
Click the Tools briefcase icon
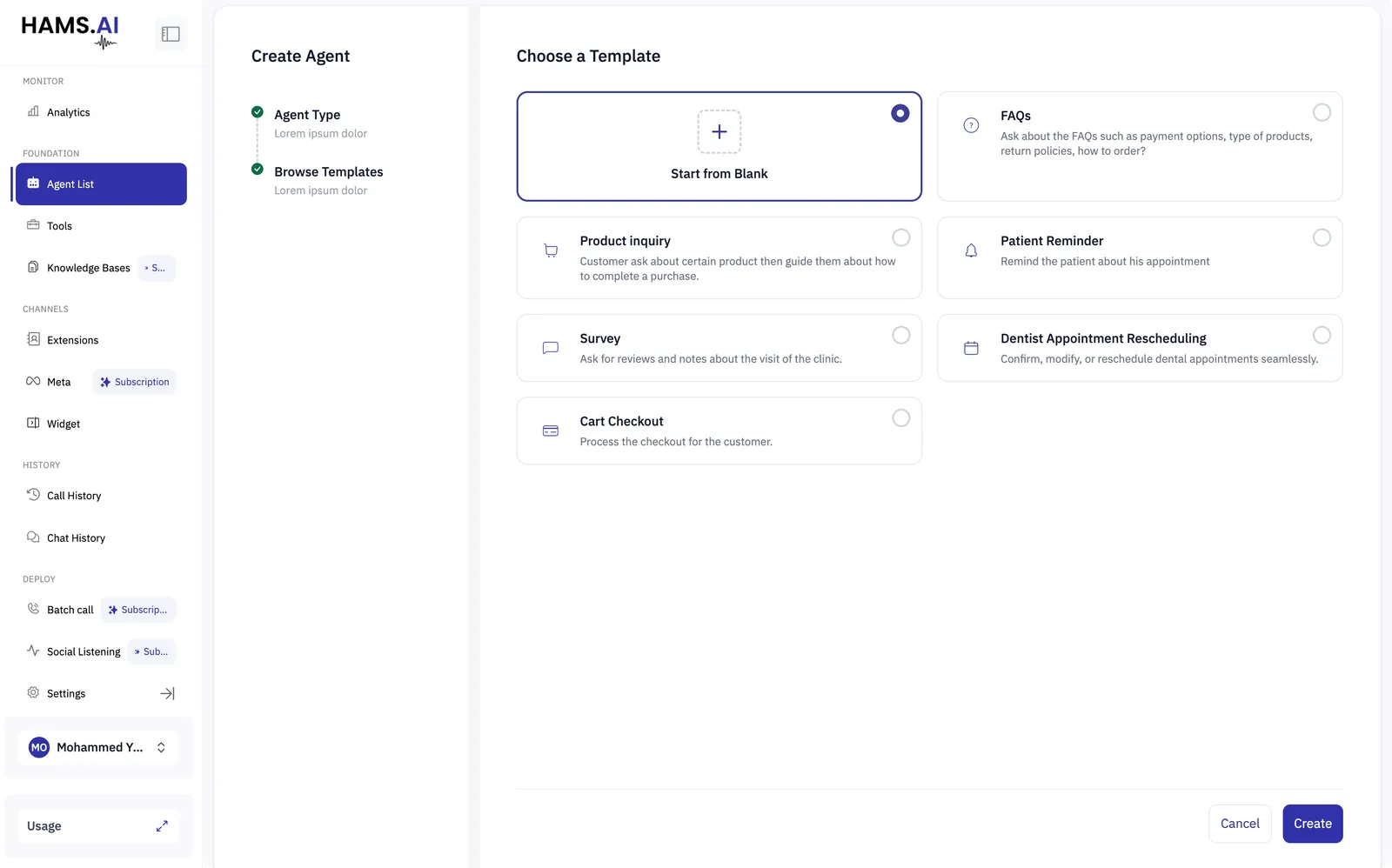pyautogui.click(x=33, y=225)
